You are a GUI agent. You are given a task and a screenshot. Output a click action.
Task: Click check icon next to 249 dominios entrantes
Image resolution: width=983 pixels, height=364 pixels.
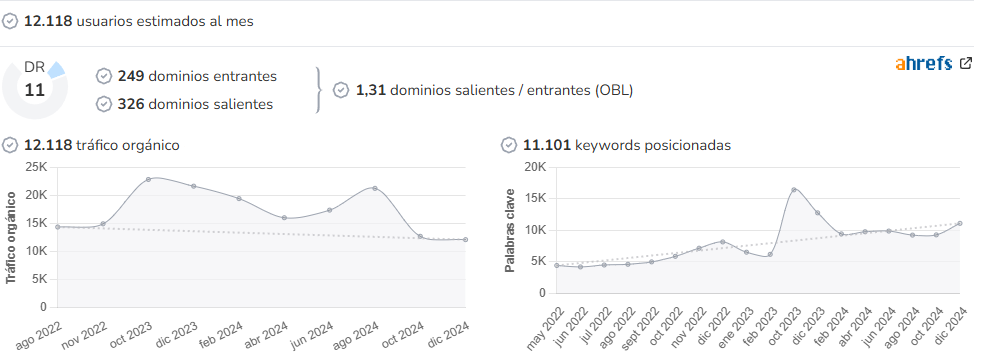tap(103, 76)
